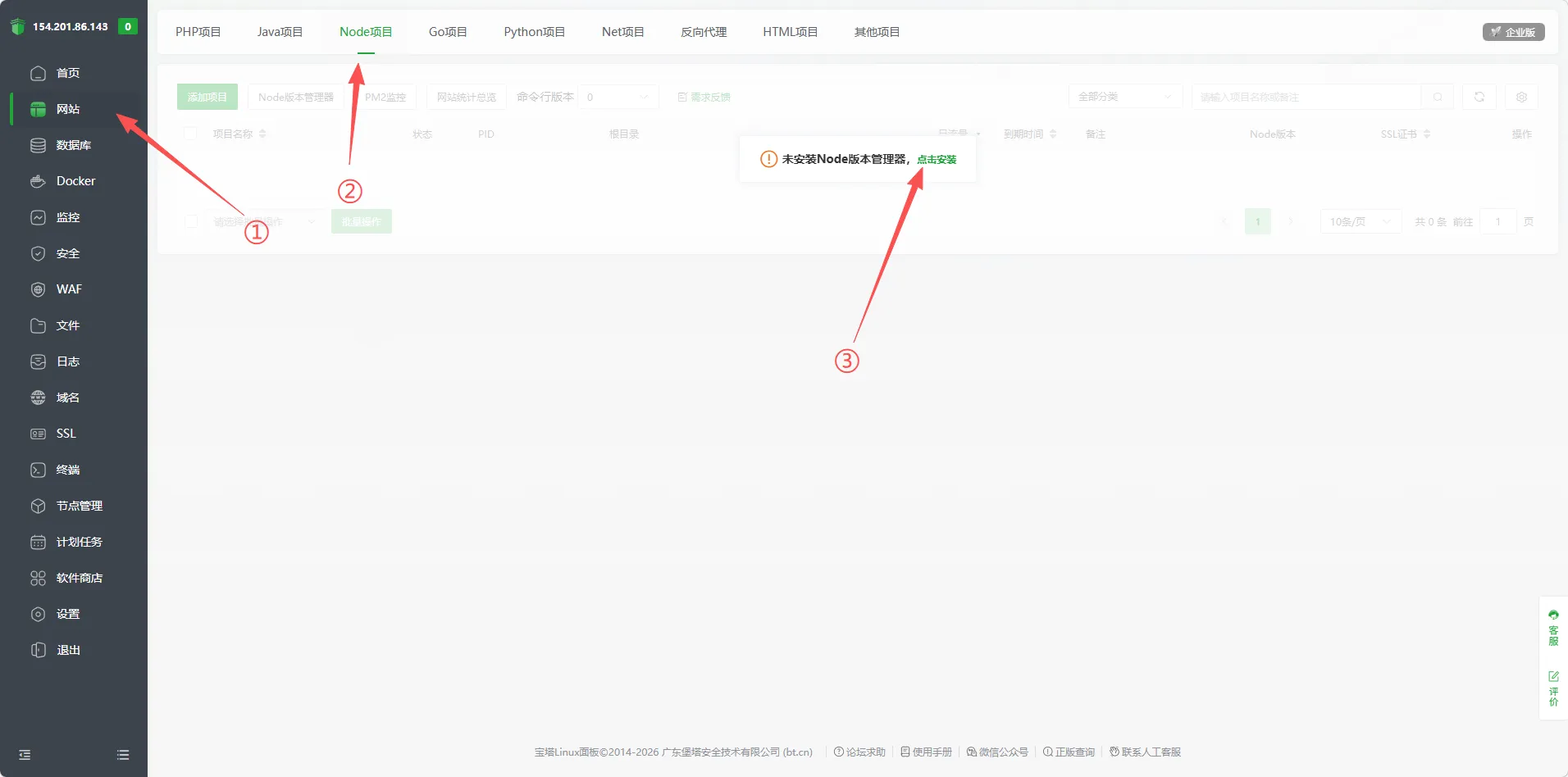
Task: Collapse the sidebar menu using bottom-left icon
Action: 25,755
